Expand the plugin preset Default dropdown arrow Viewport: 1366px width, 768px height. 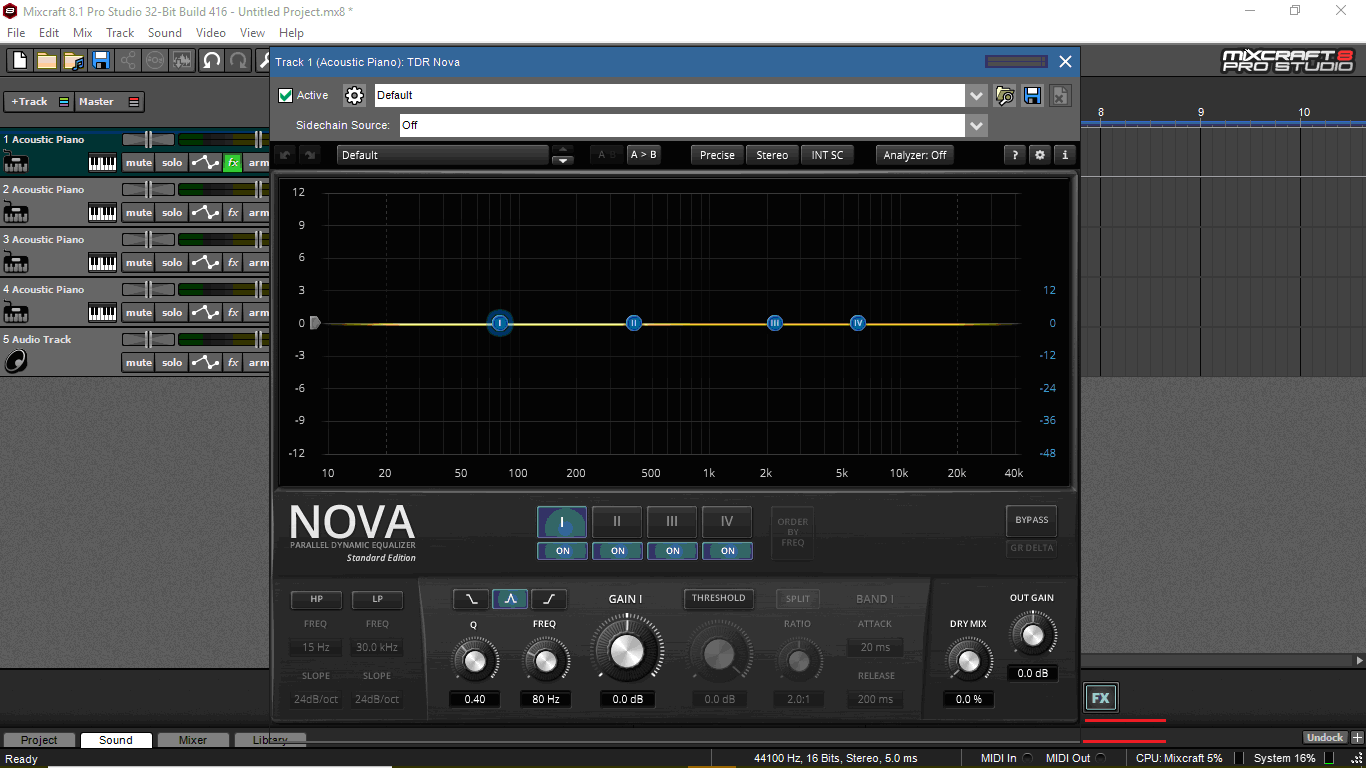click(977, 96)
